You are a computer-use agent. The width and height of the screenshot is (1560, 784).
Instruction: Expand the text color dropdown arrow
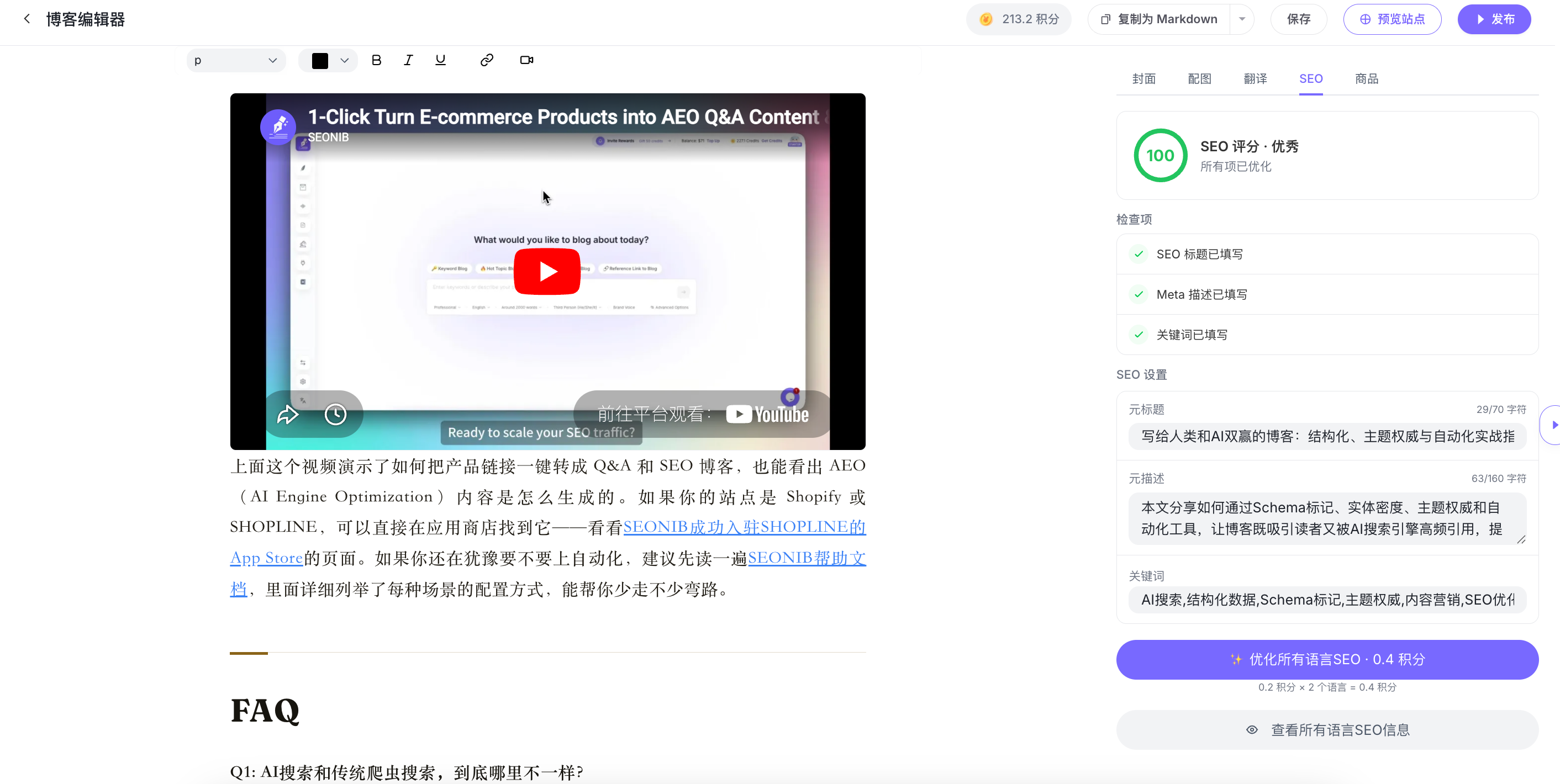click(x=345, y=61)
